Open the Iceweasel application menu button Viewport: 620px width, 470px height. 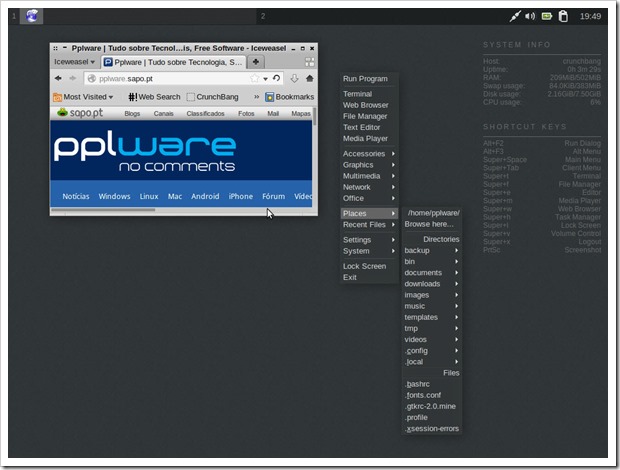coord(74,62)
